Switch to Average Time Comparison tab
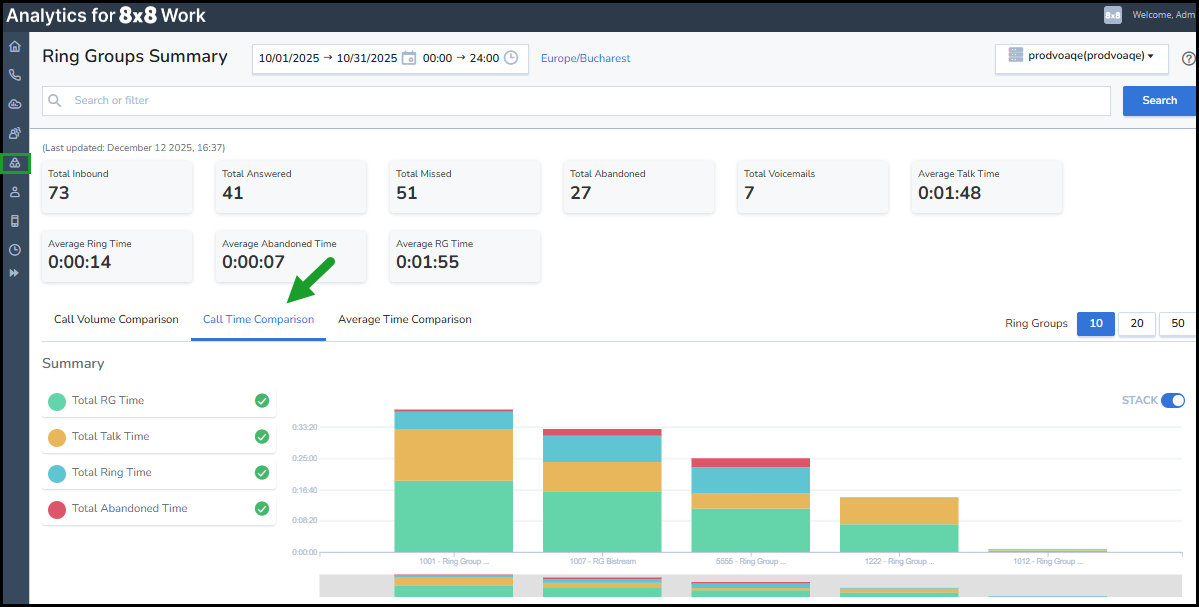Image resolution: width=1199 pixels, height=607 pixels. click(404, 320)
